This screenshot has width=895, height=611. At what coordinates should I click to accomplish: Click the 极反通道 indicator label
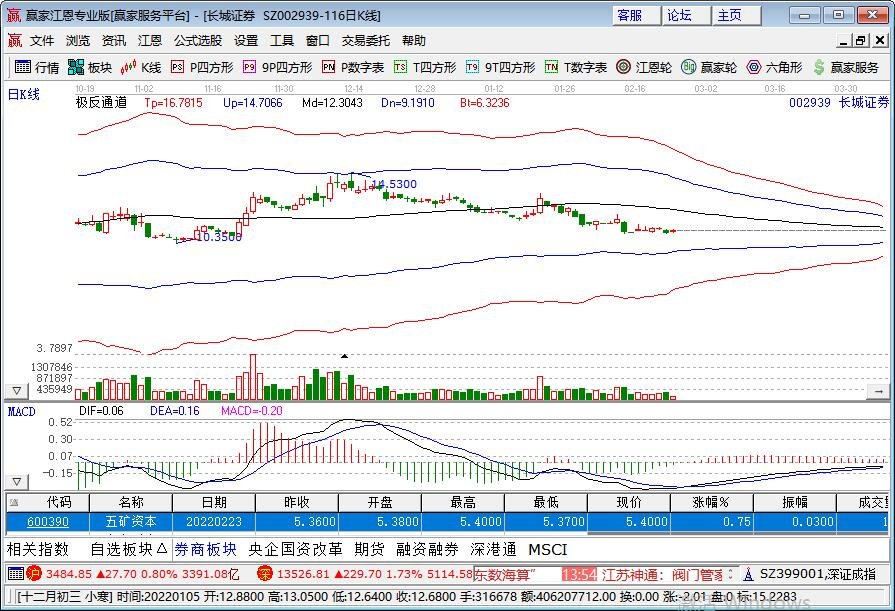[102, 103]
